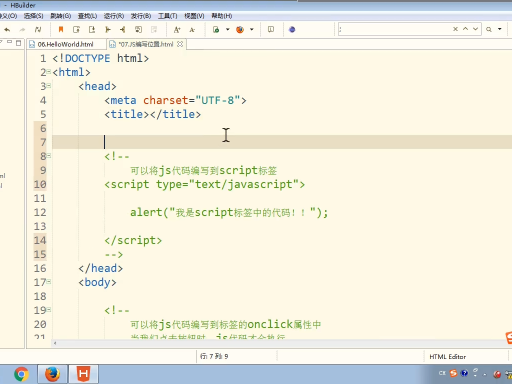Open the 查找(L) menu
The image size is (512, 384).
point(87,16)
